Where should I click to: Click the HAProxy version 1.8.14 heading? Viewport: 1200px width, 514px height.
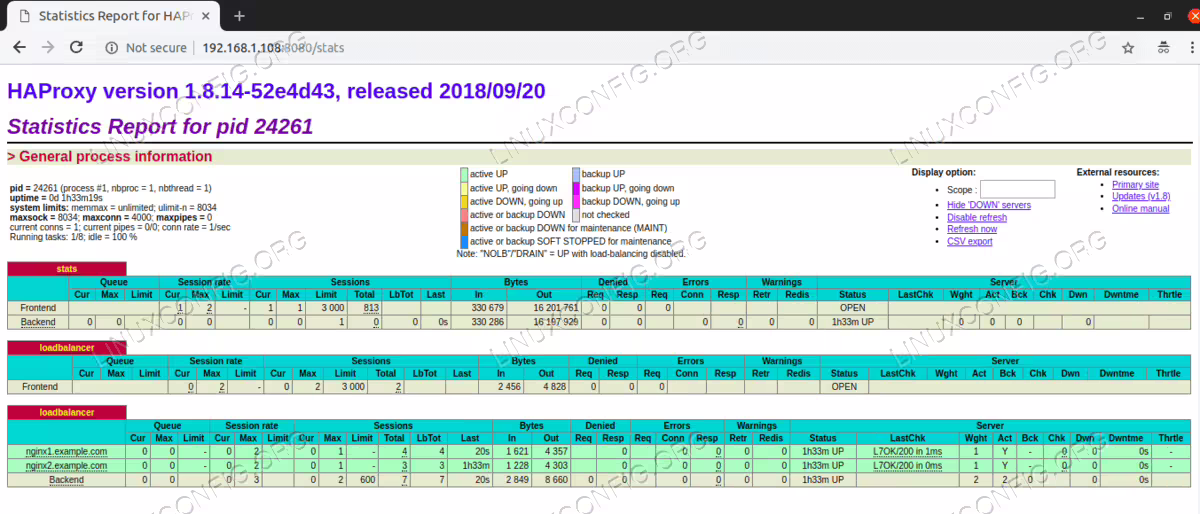(276, 91)
